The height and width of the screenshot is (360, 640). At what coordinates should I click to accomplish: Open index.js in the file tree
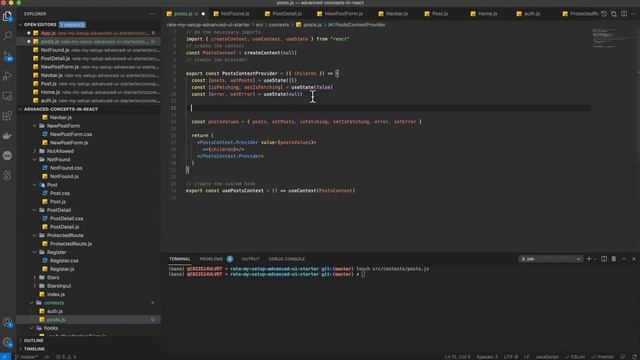56,294
